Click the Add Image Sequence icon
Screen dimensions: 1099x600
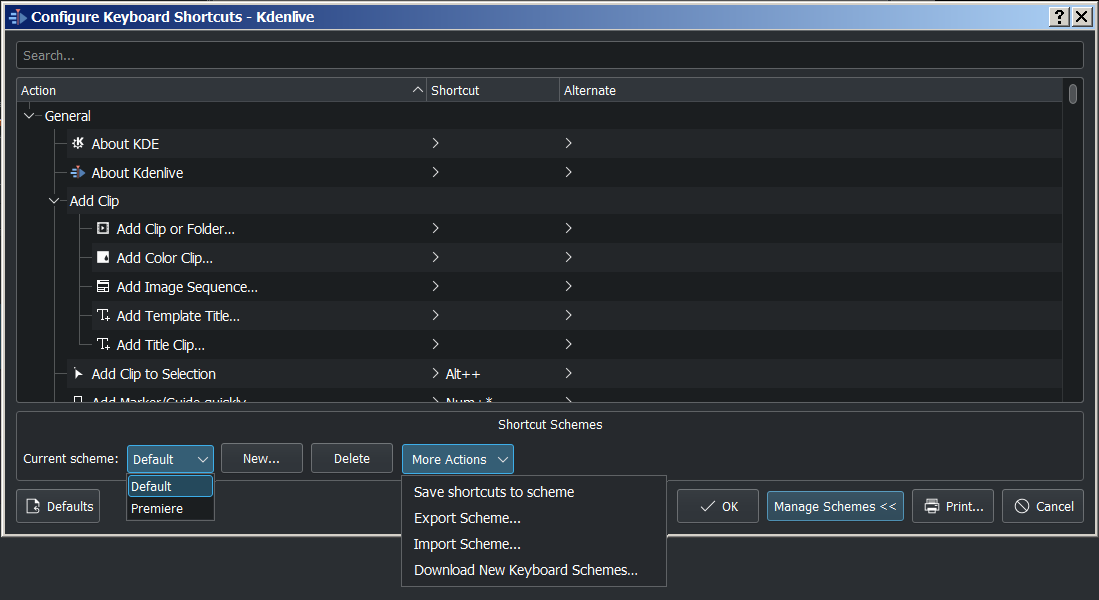[x=103, y=286]
